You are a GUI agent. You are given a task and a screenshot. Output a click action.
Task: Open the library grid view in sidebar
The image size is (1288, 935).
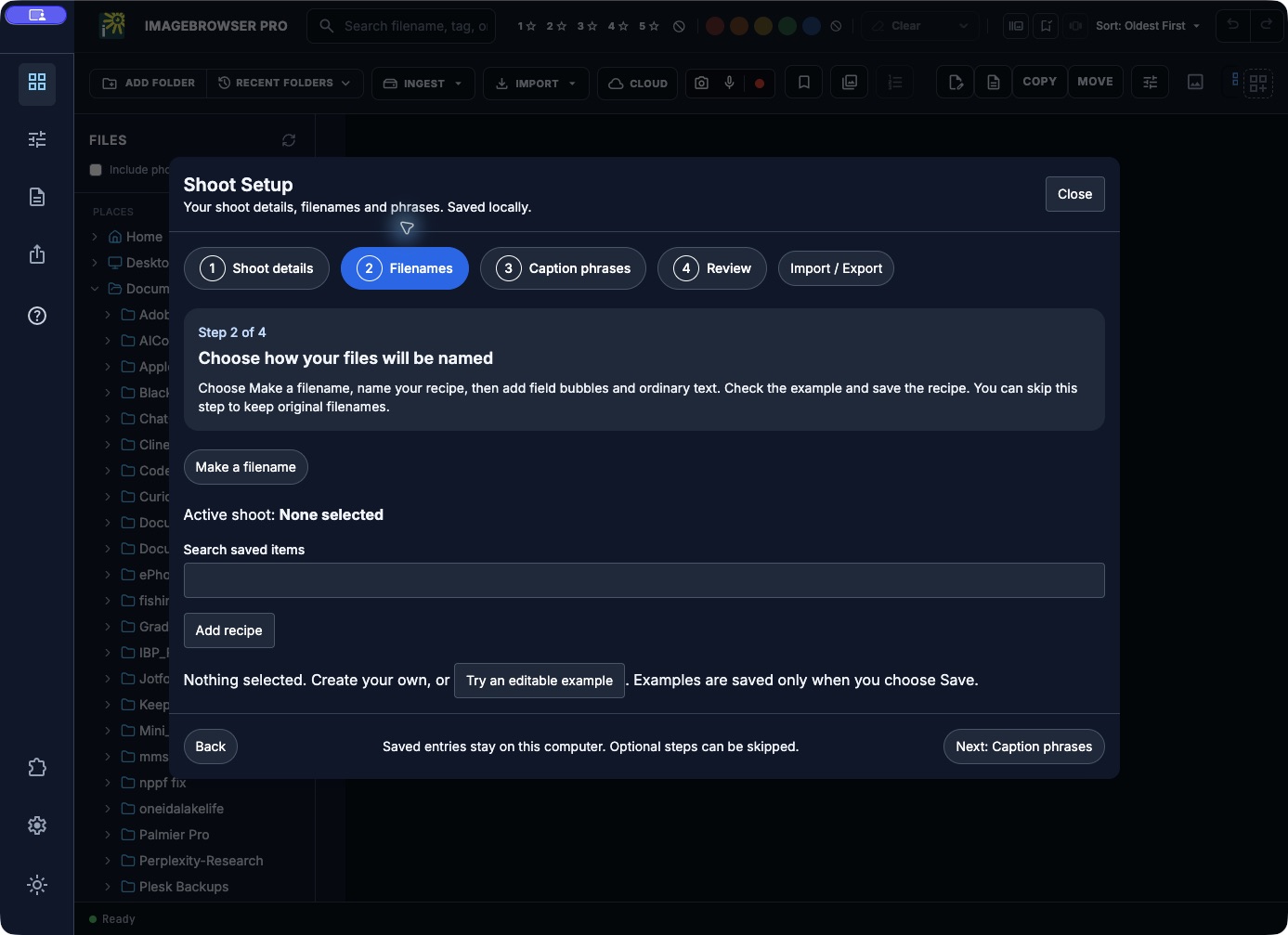coord(37,83)
